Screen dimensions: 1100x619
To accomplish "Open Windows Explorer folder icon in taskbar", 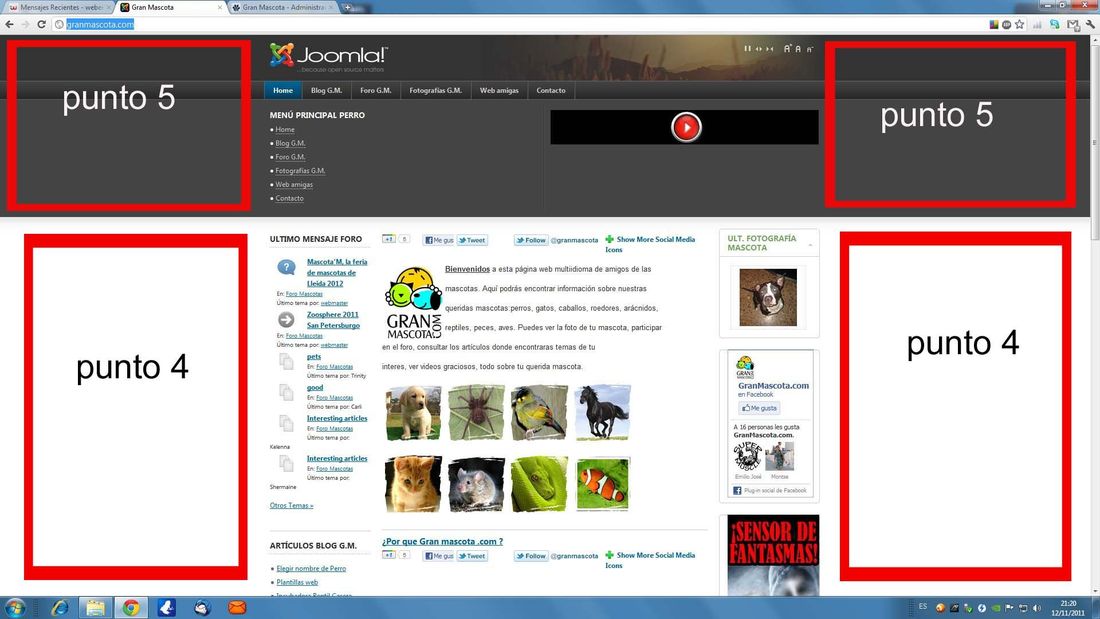I will (x=95, y=607).
